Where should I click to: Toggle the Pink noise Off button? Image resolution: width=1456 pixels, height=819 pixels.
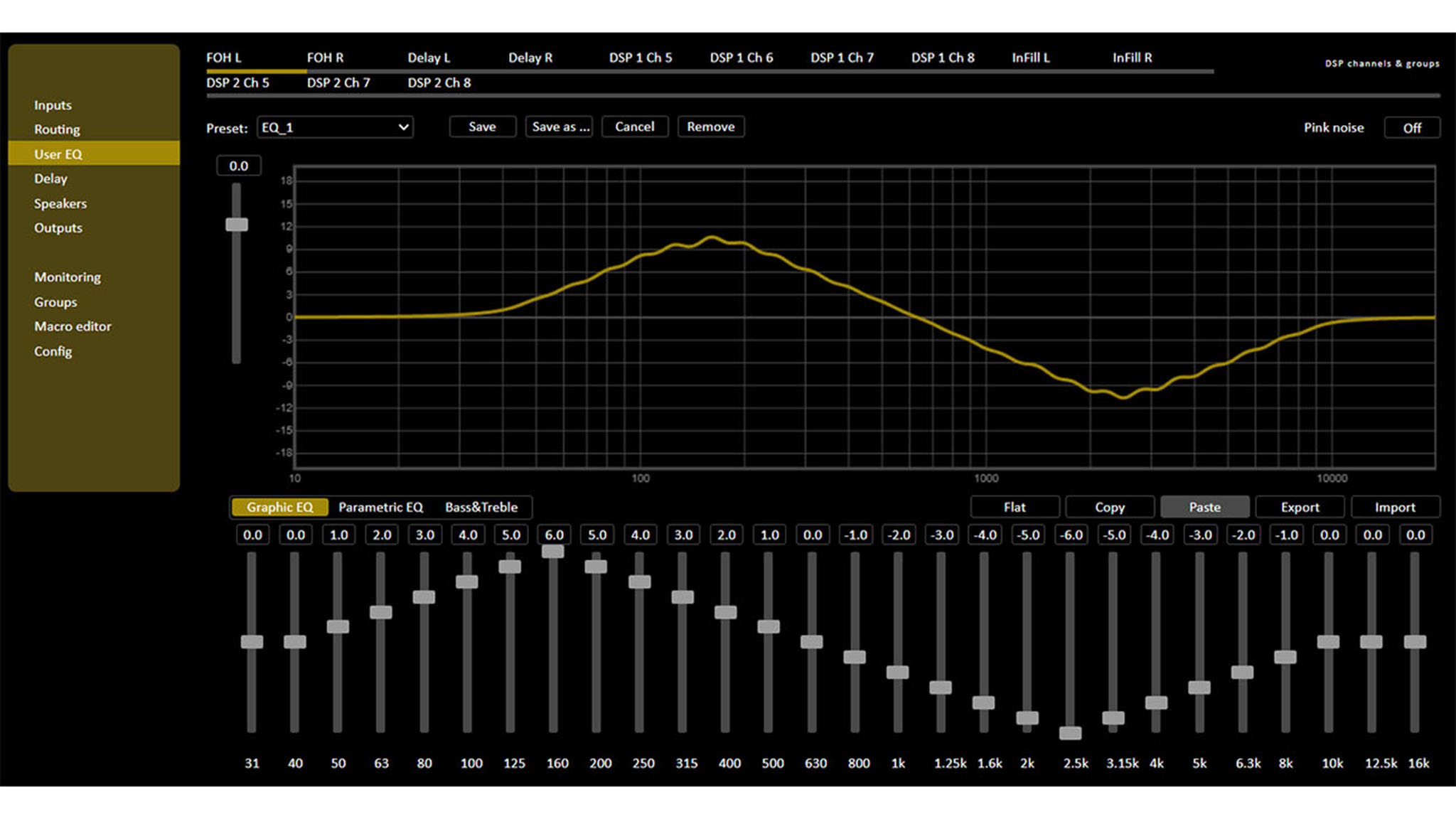pos(1411,128)
